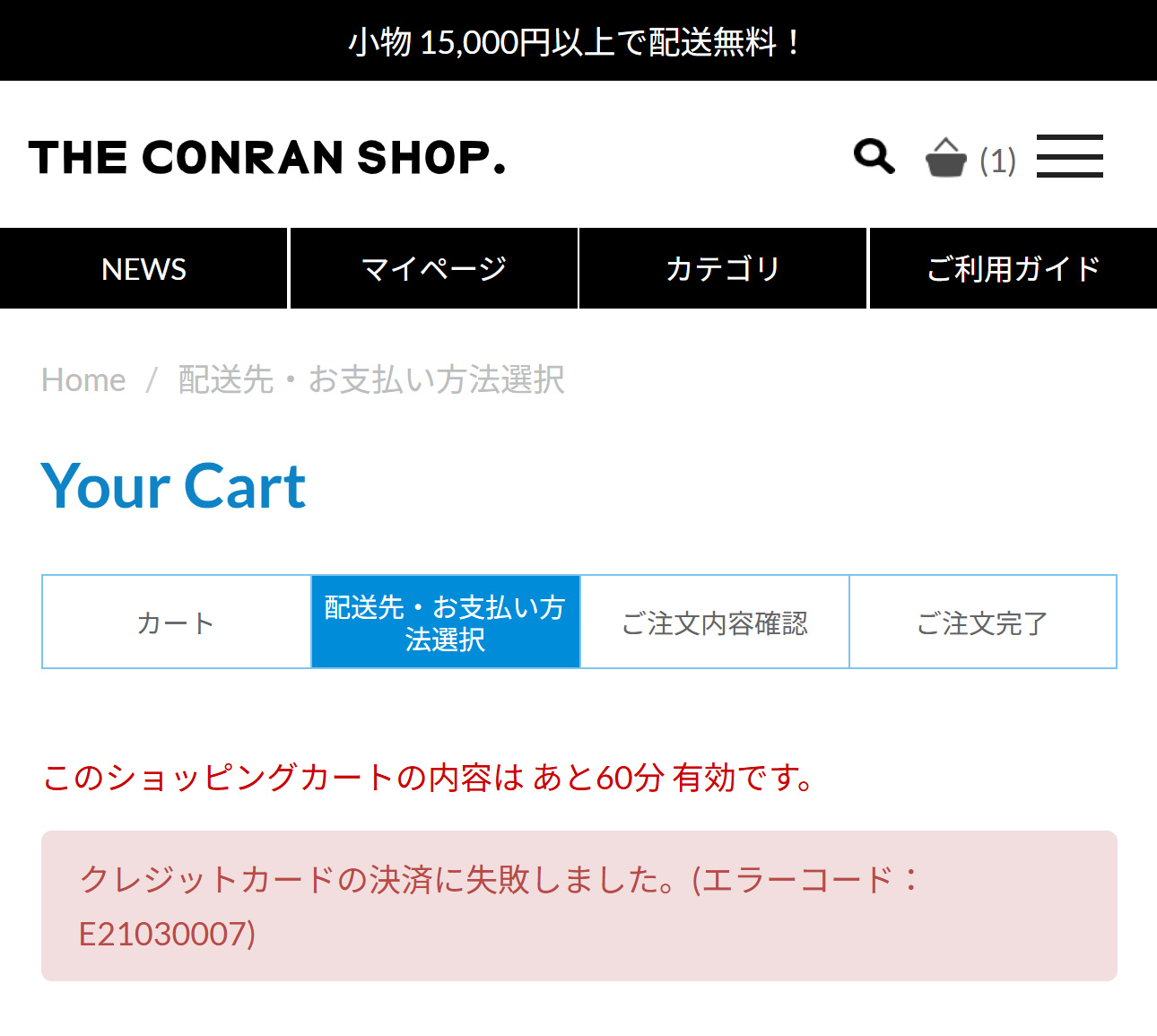The height and width of the screenshot is (1036, 1157).
Task: Select the ご注文完了 step tab
Action: click(x=982, y=622)
